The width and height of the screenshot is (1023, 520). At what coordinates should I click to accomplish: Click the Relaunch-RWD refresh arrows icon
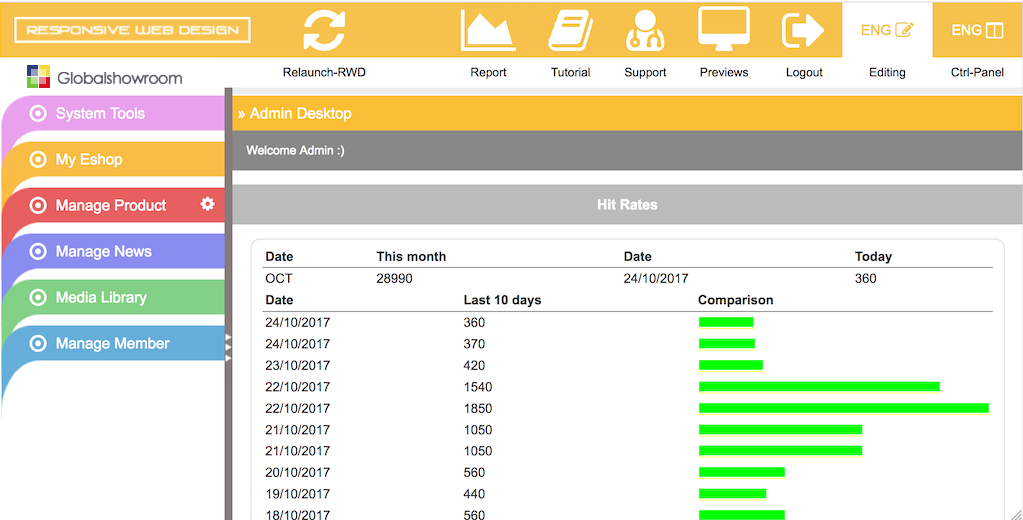coord(324,30)
